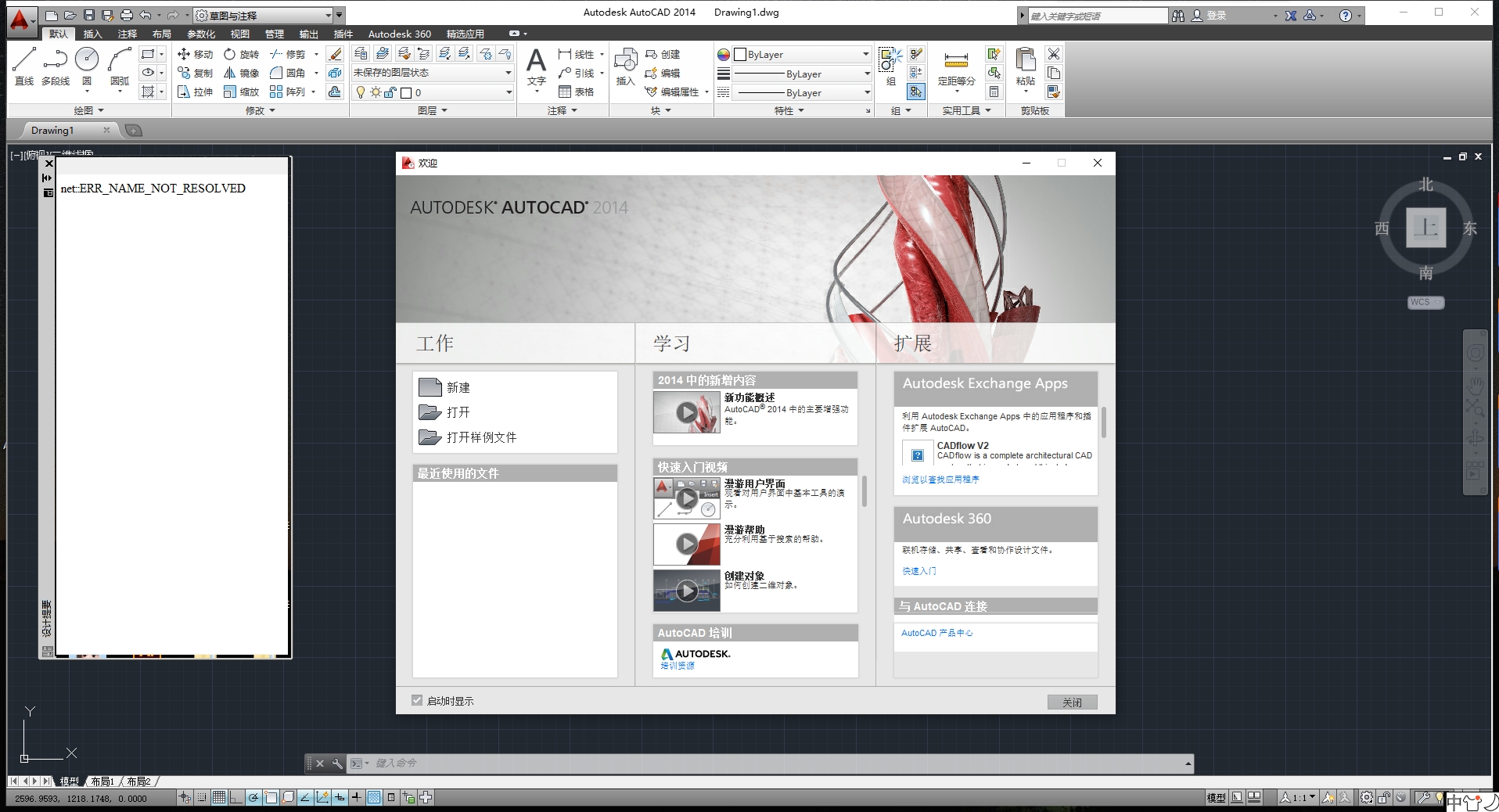Select the 旋转 (Rotate) modify tool
Screen dimensions: 1499x812
coord(241,54)
